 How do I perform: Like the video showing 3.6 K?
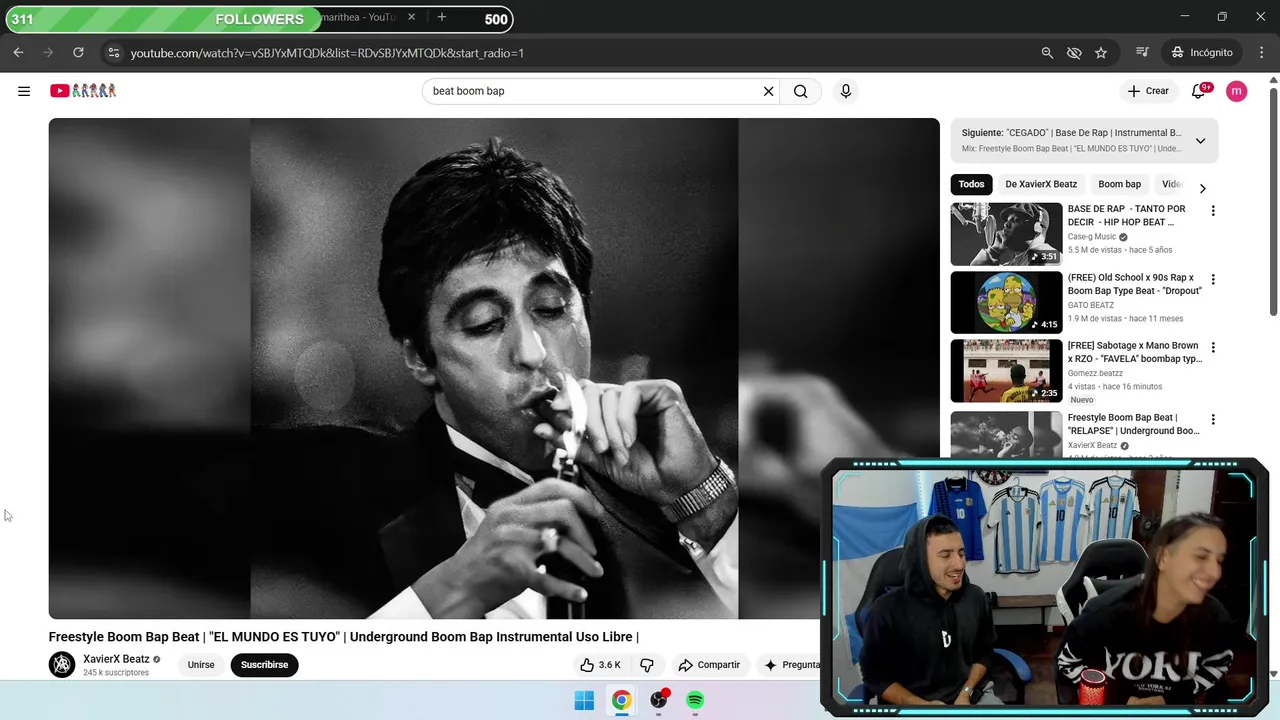click(600, 665)
